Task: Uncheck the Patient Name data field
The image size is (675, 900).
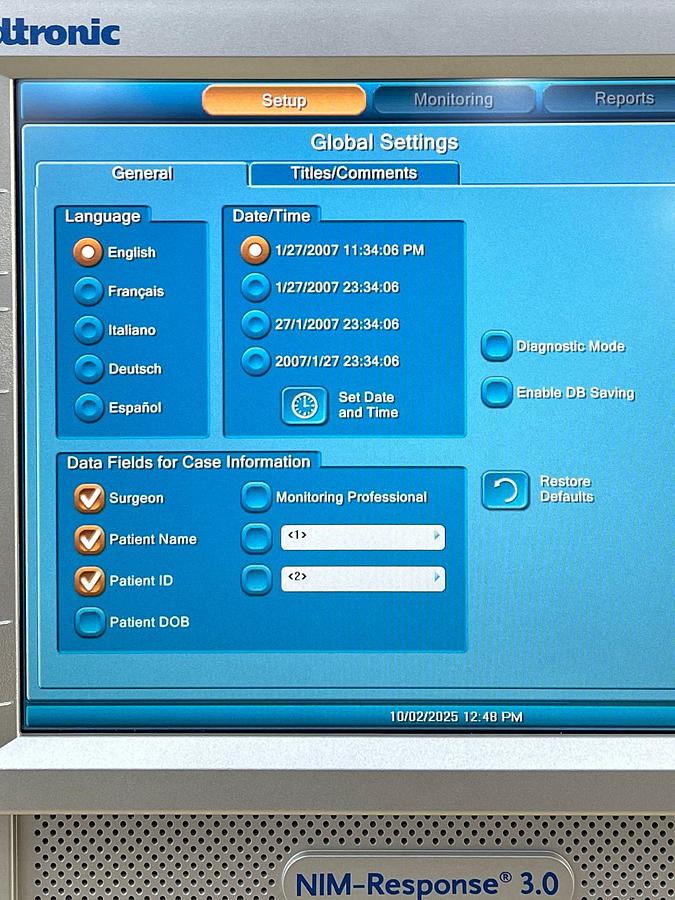Action: click(90, 539)
